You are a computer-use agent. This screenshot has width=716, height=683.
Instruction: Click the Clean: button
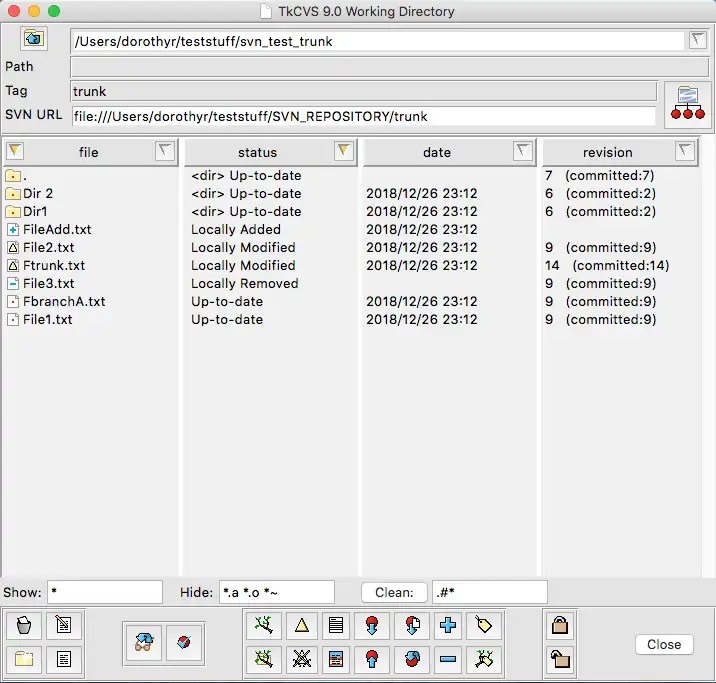coord(394,592)
